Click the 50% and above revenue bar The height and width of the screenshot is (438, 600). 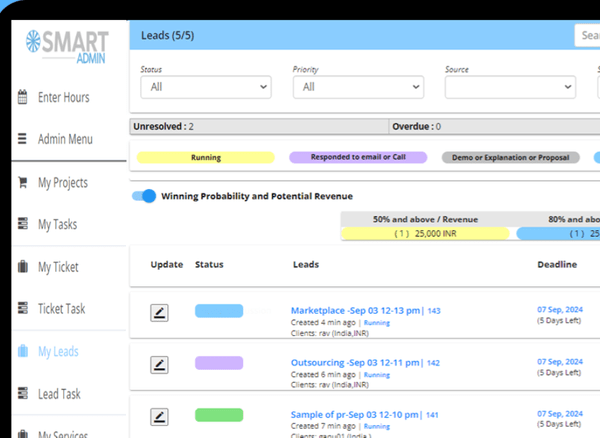tap(425, 233)
